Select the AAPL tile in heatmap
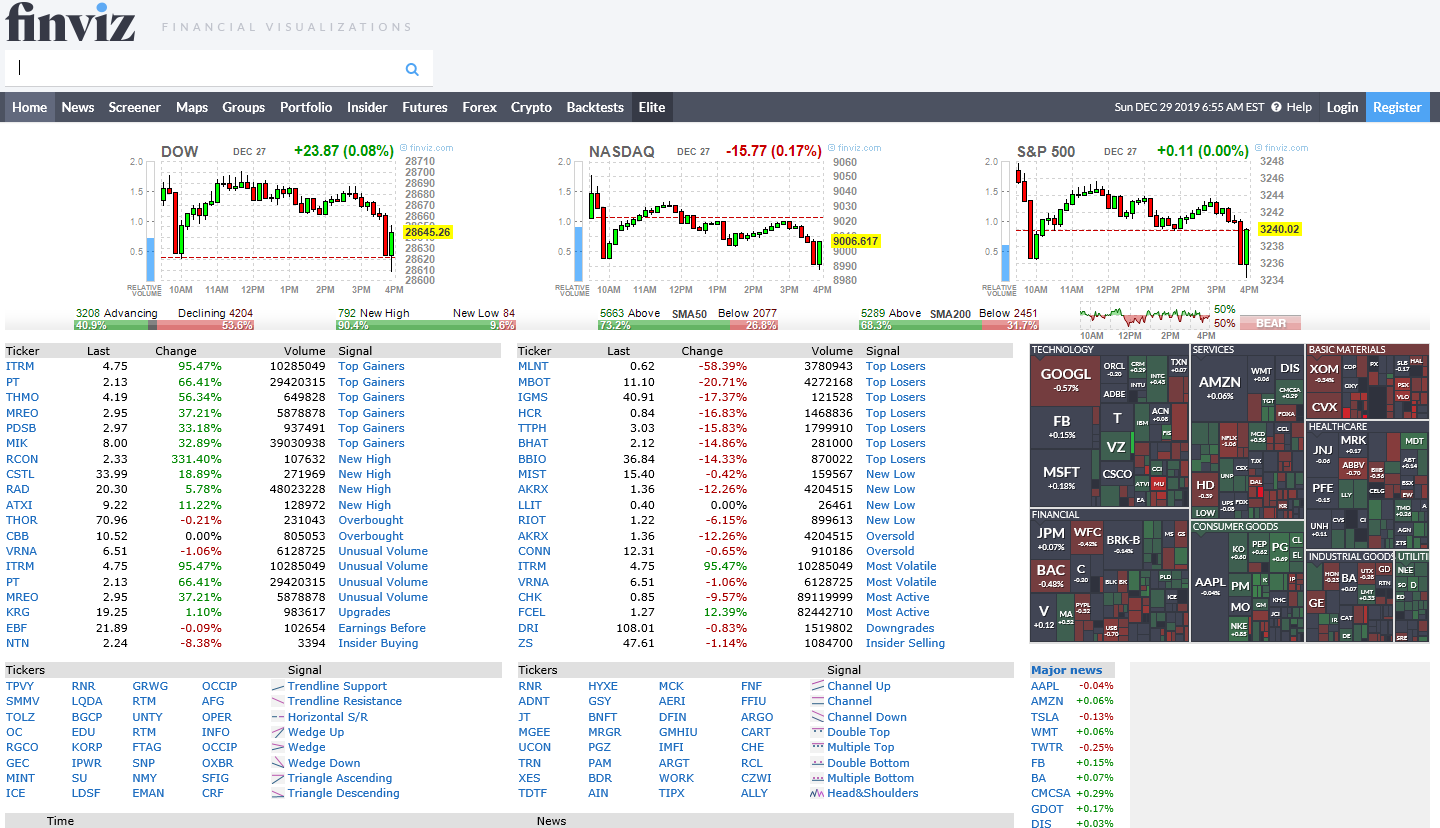Viewport: 1440px width, 828px height. (1210, 585)
